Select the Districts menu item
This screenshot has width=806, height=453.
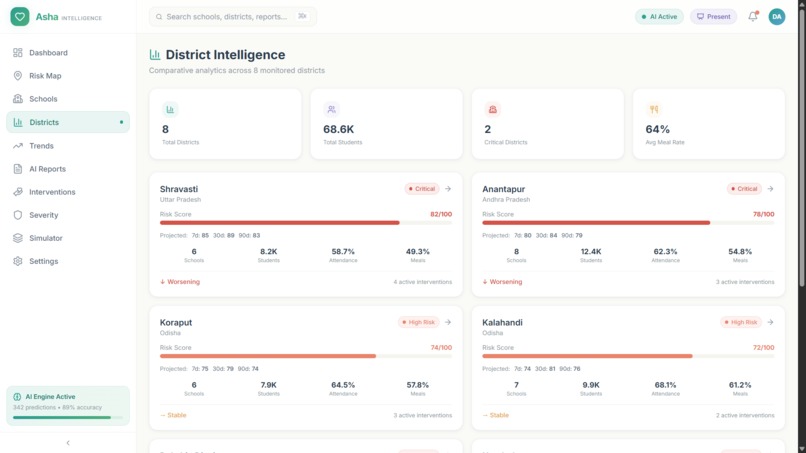coord(68,122)
